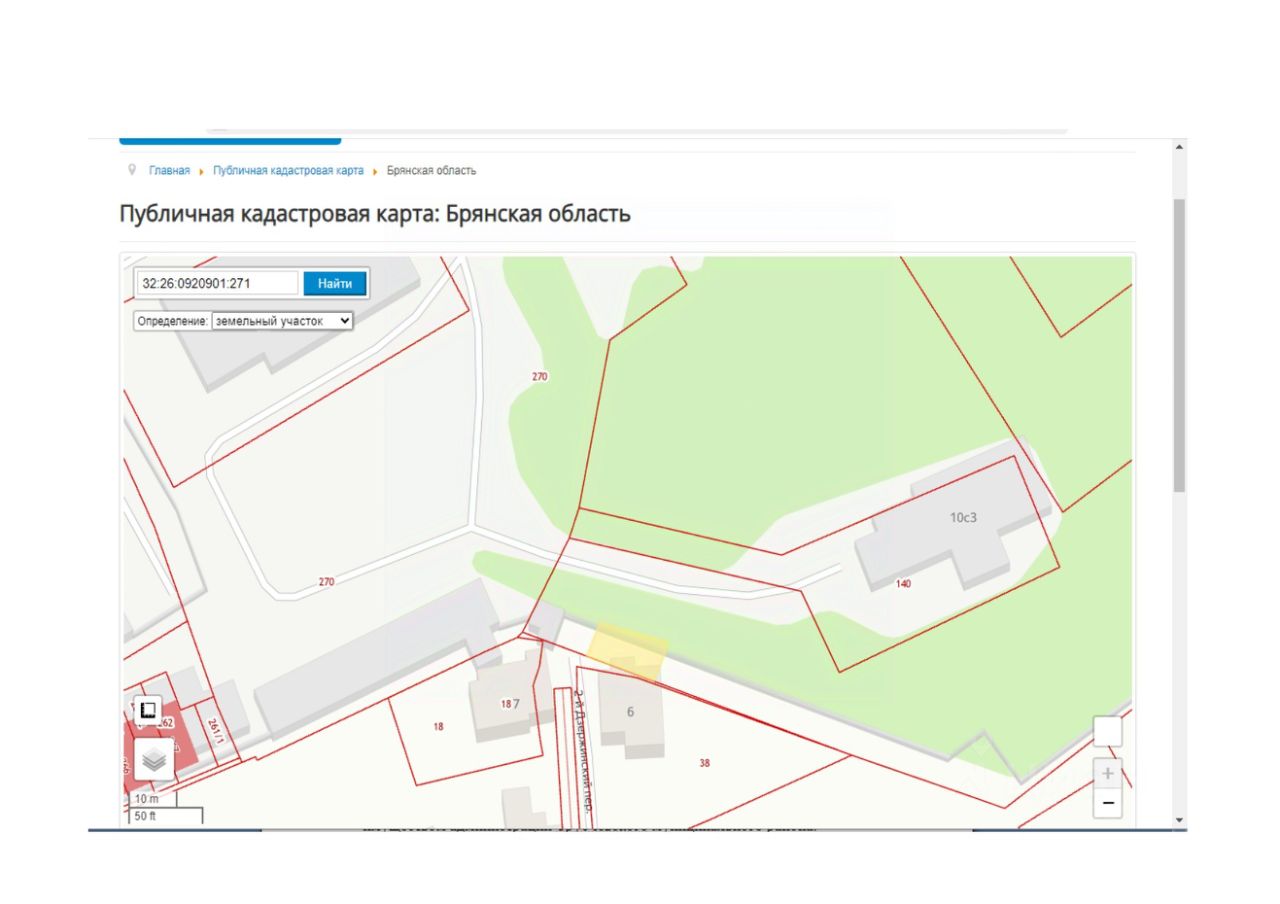Click the Найти search button
1280x904 pixels.
coord(335,284)
